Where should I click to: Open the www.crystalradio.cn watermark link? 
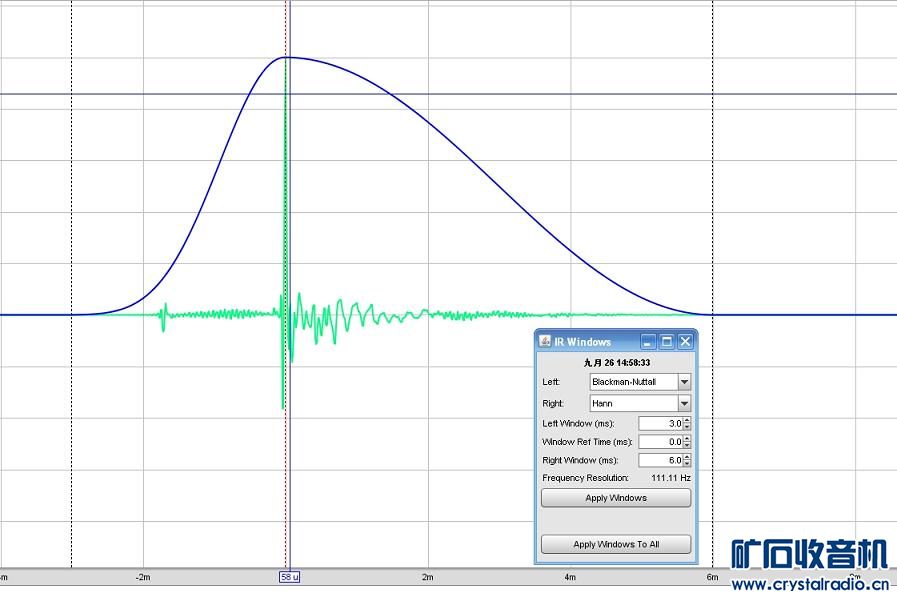point(810,584)
